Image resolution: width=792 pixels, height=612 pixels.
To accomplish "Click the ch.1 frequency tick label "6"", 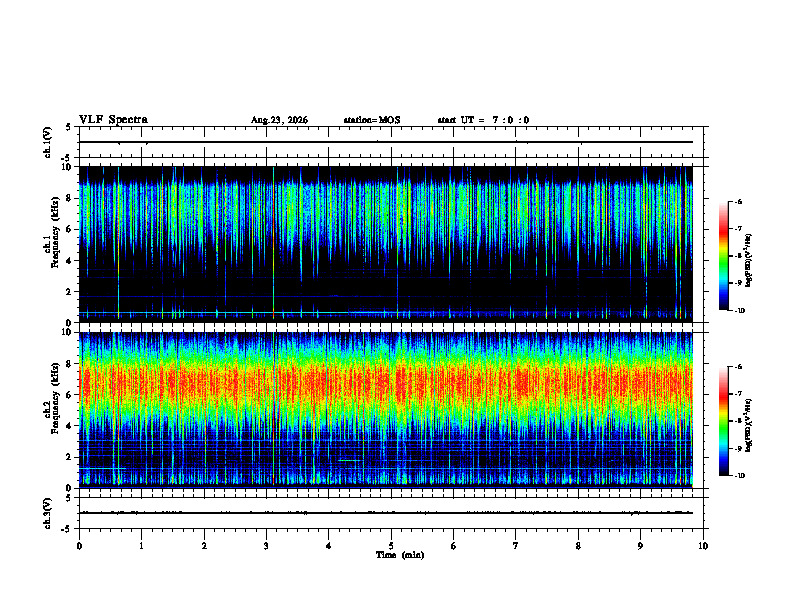I will [70, 230].
